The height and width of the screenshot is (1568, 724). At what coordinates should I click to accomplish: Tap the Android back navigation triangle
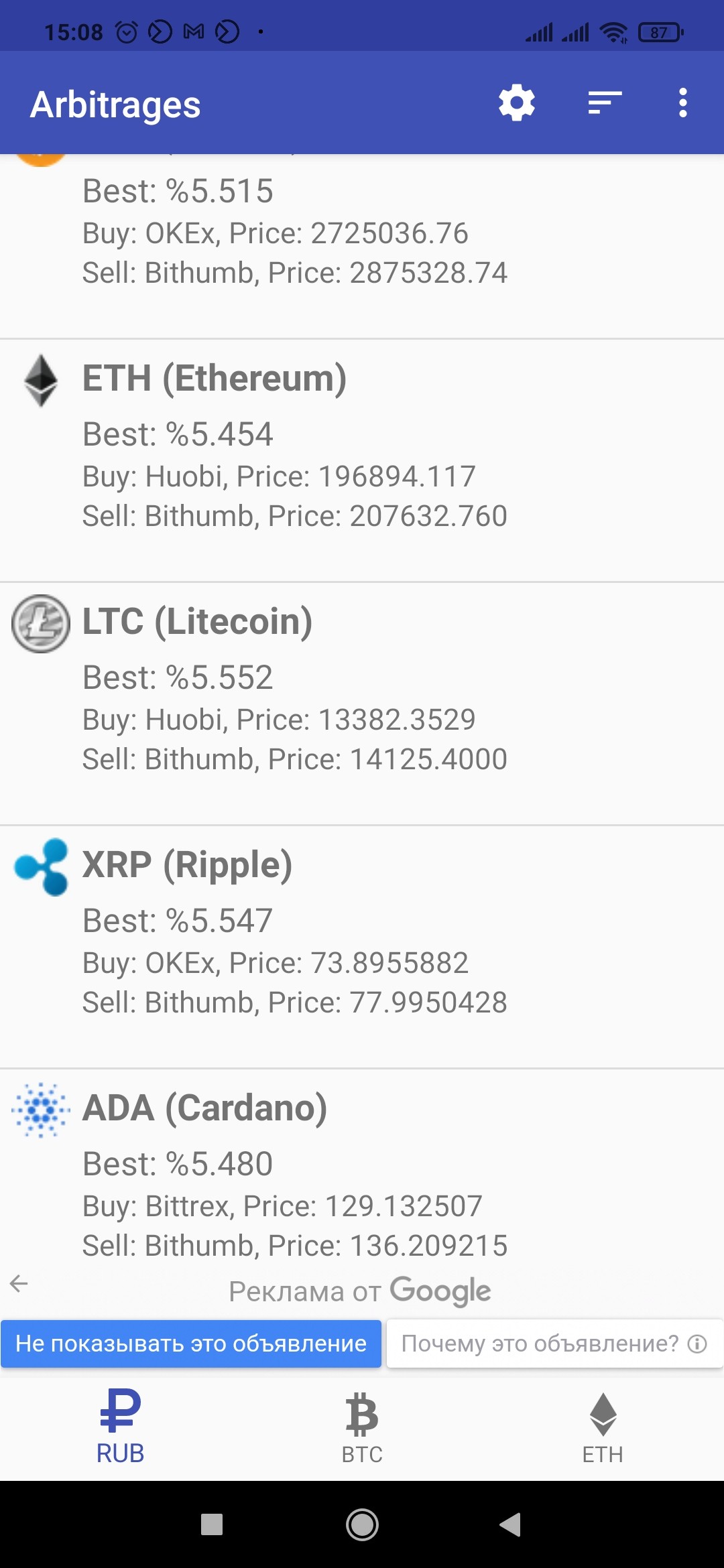(511, 1524)
